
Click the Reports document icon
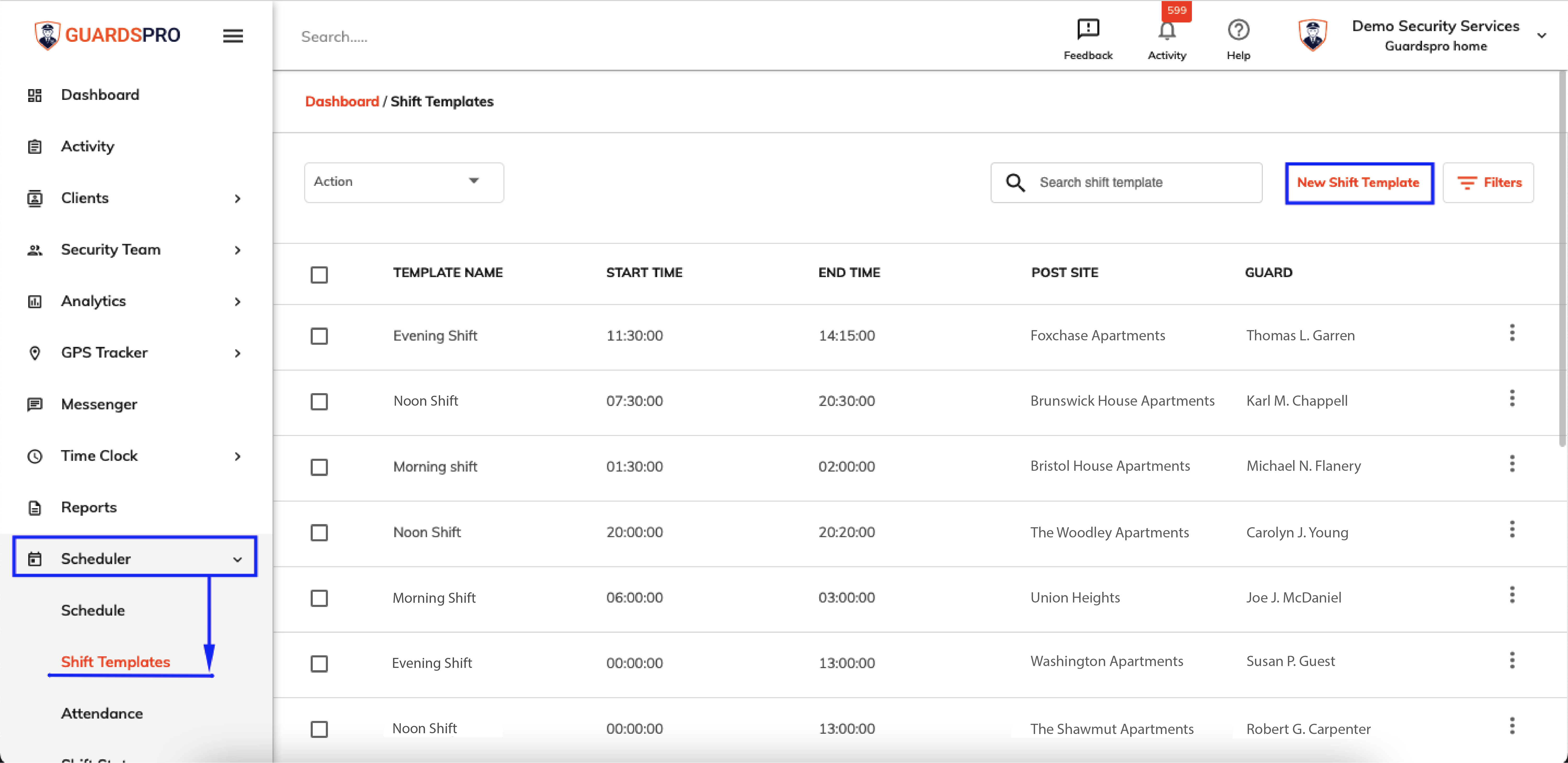(35, 508)
